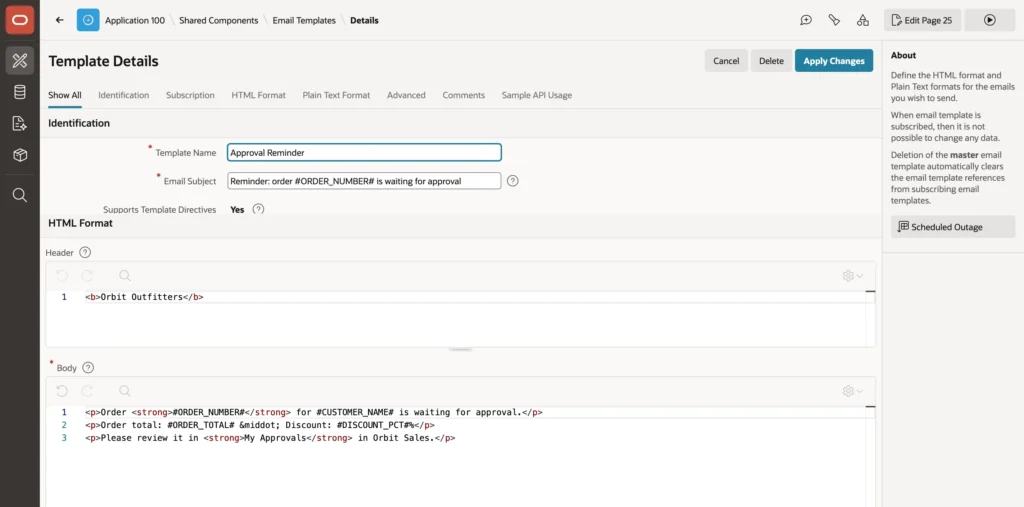Click find icon in Header editor

coord(125,276)
